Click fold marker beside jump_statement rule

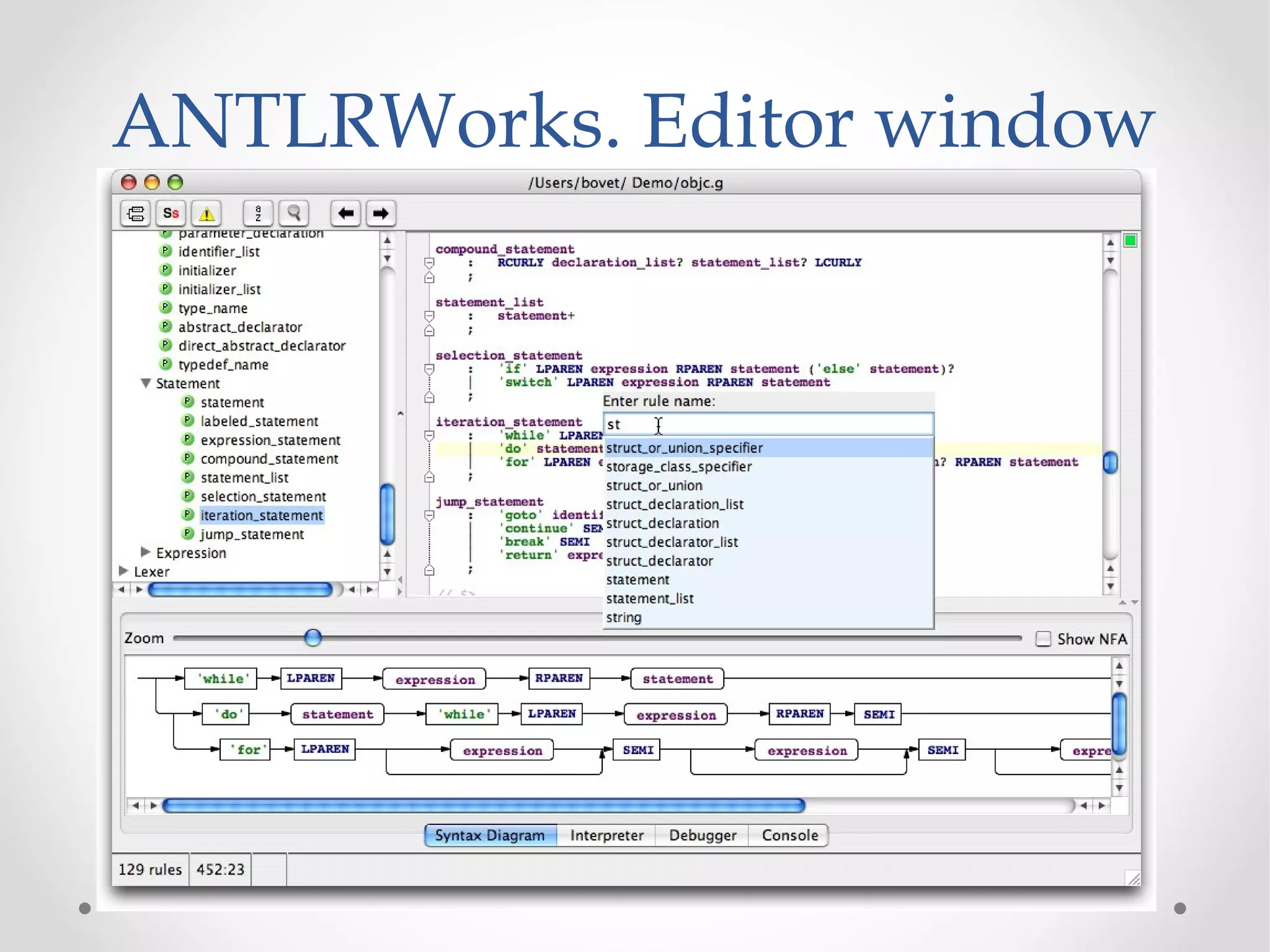click(x=429, y=515)
